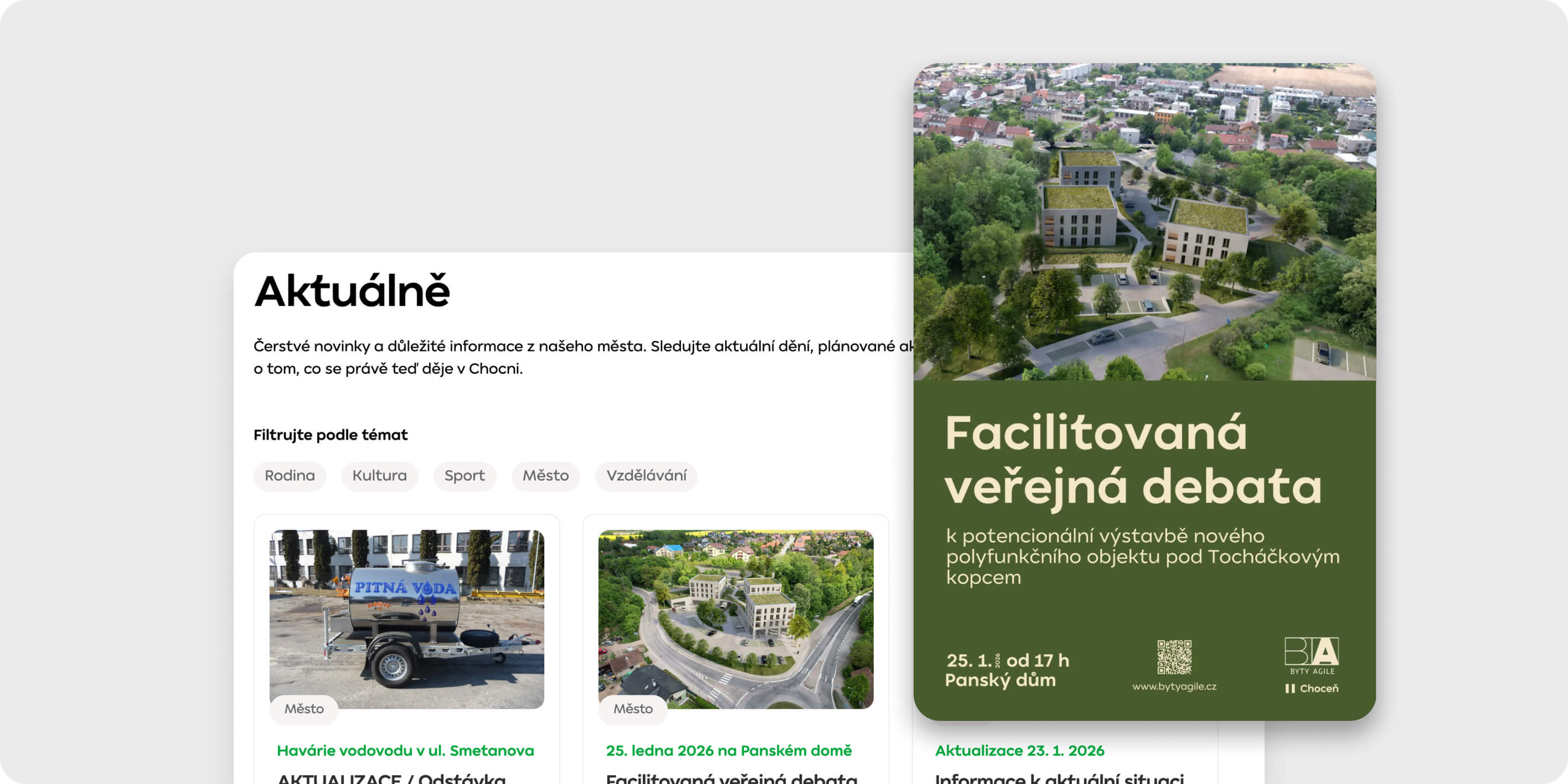Click the Aktuálně page heading

(x=352, y=291)
